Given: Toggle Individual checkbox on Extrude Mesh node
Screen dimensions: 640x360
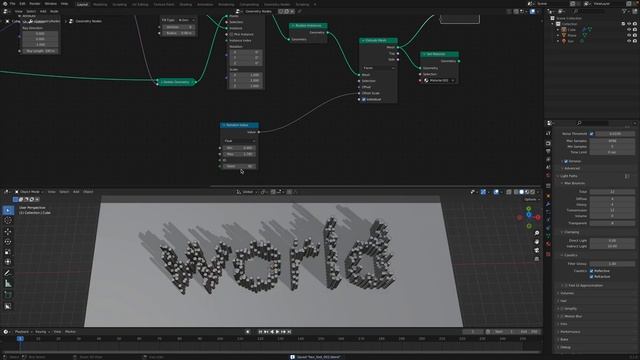Looking at the screenshot, I should pyautogui.click(x=364, y=99).
